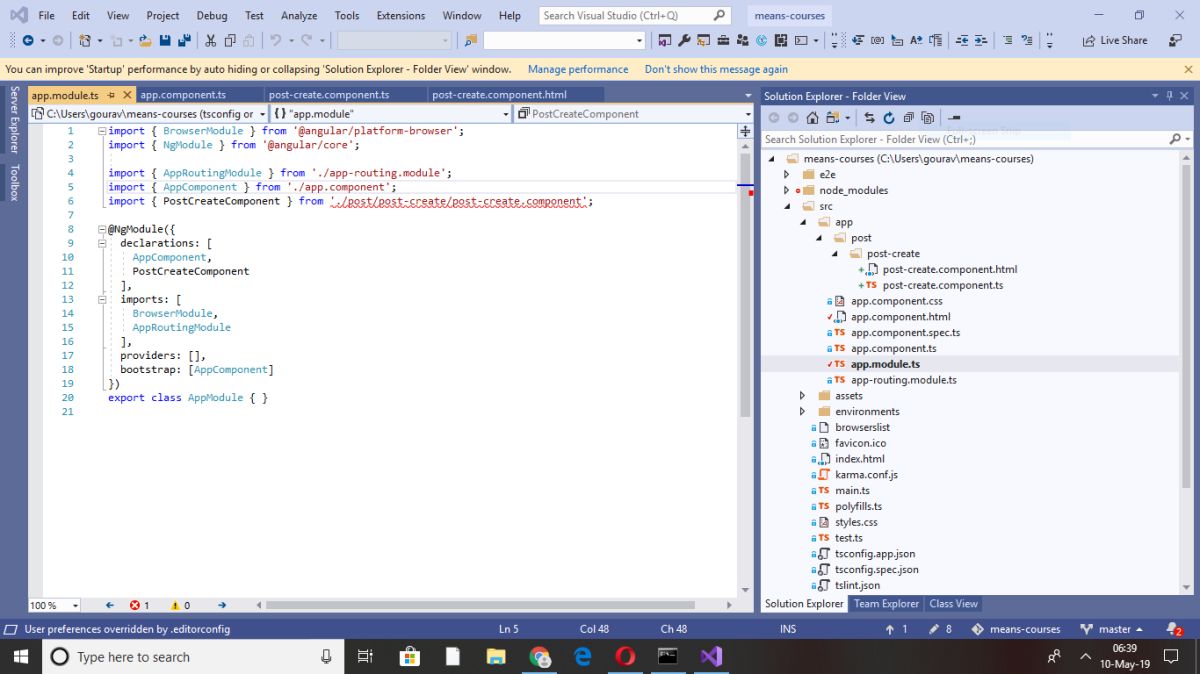Screen dimensions: 1200x674
Task: Open the Analyze menu
Action: pyautogui.click(x=299, y=15)
